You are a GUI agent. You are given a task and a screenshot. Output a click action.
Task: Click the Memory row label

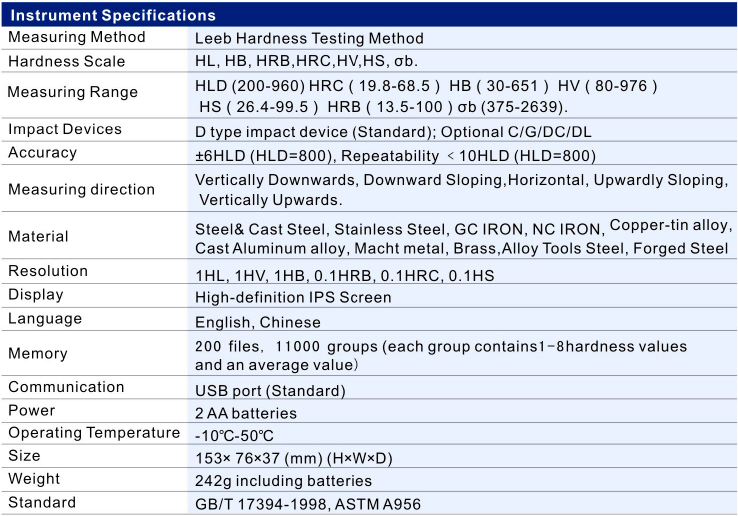click(38, 353)
